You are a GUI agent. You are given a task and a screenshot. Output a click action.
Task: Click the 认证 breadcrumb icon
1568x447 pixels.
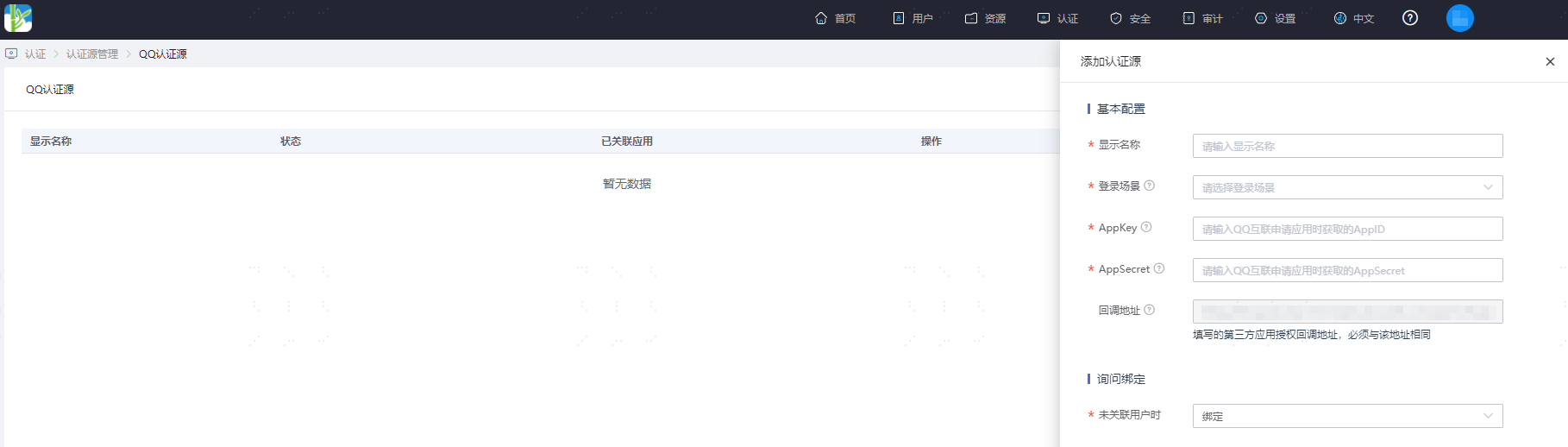coord(11,54)
